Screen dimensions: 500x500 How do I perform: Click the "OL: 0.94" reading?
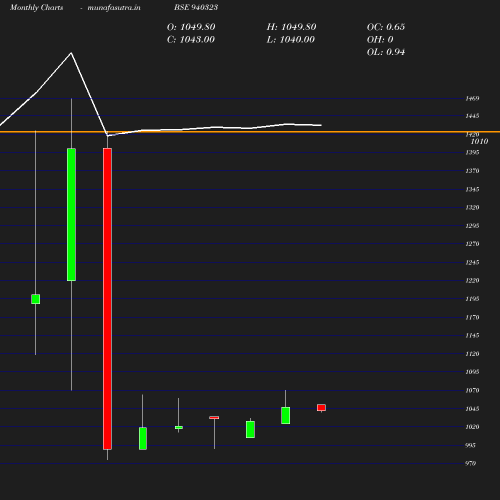386,52
